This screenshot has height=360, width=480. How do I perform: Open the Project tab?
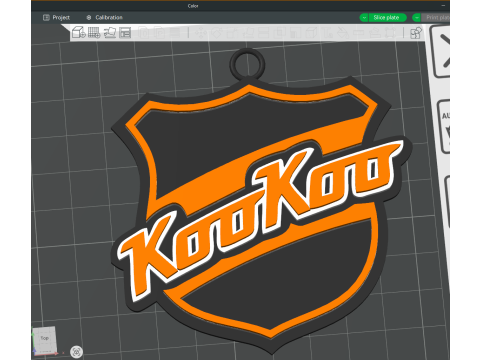click(56, 17)
